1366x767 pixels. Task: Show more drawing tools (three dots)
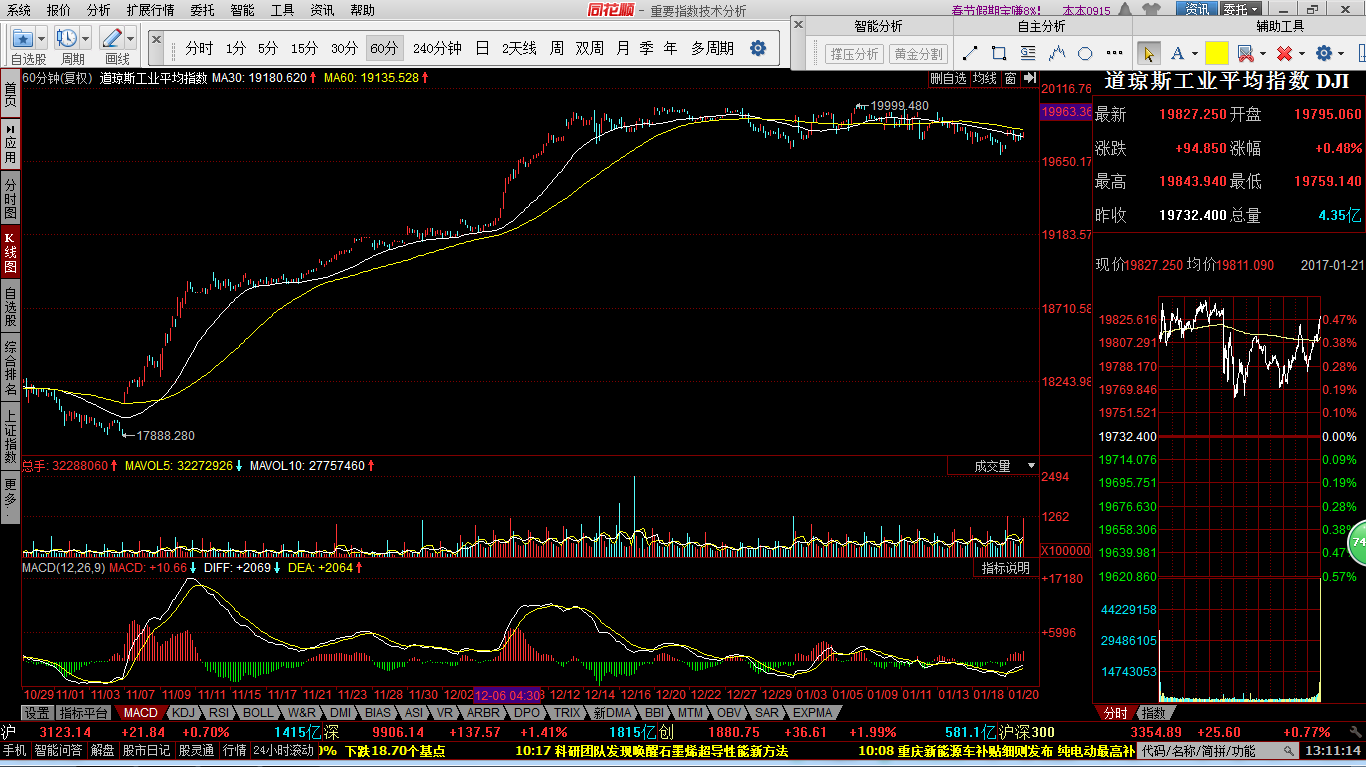(1115, 53)
